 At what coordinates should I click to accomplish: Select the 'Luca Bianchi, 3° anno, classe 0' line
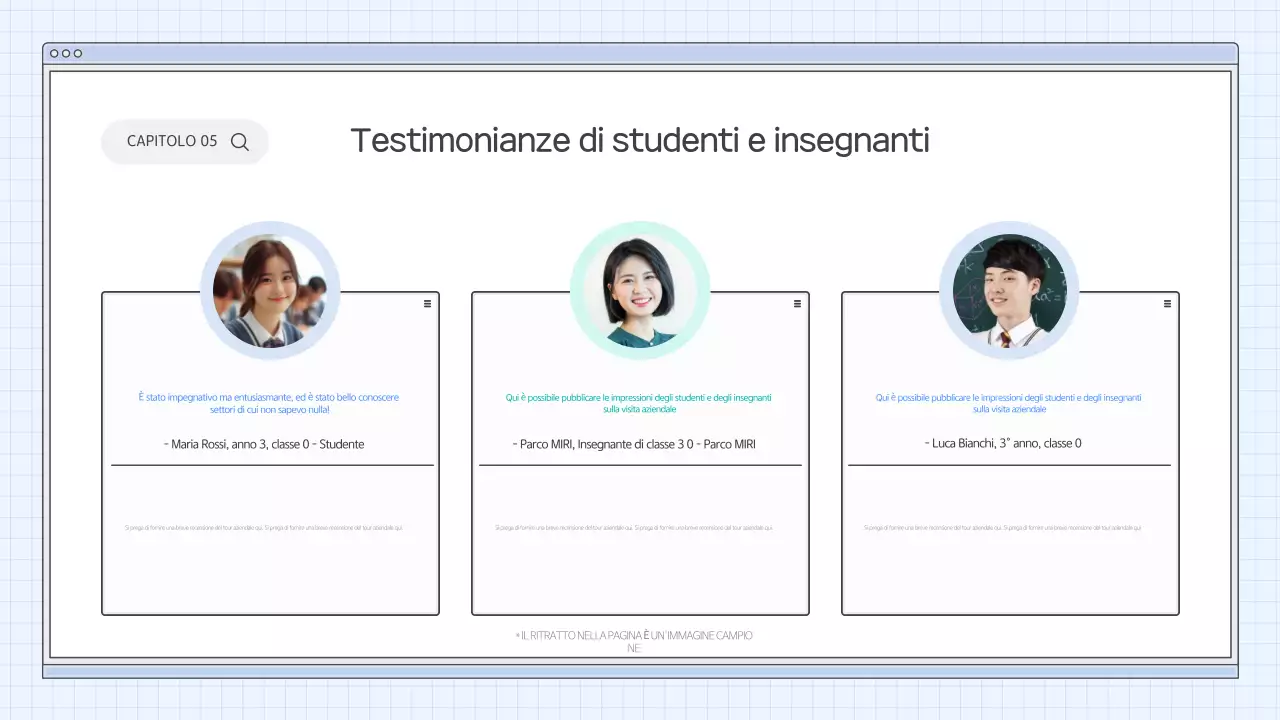[1003, 443]
